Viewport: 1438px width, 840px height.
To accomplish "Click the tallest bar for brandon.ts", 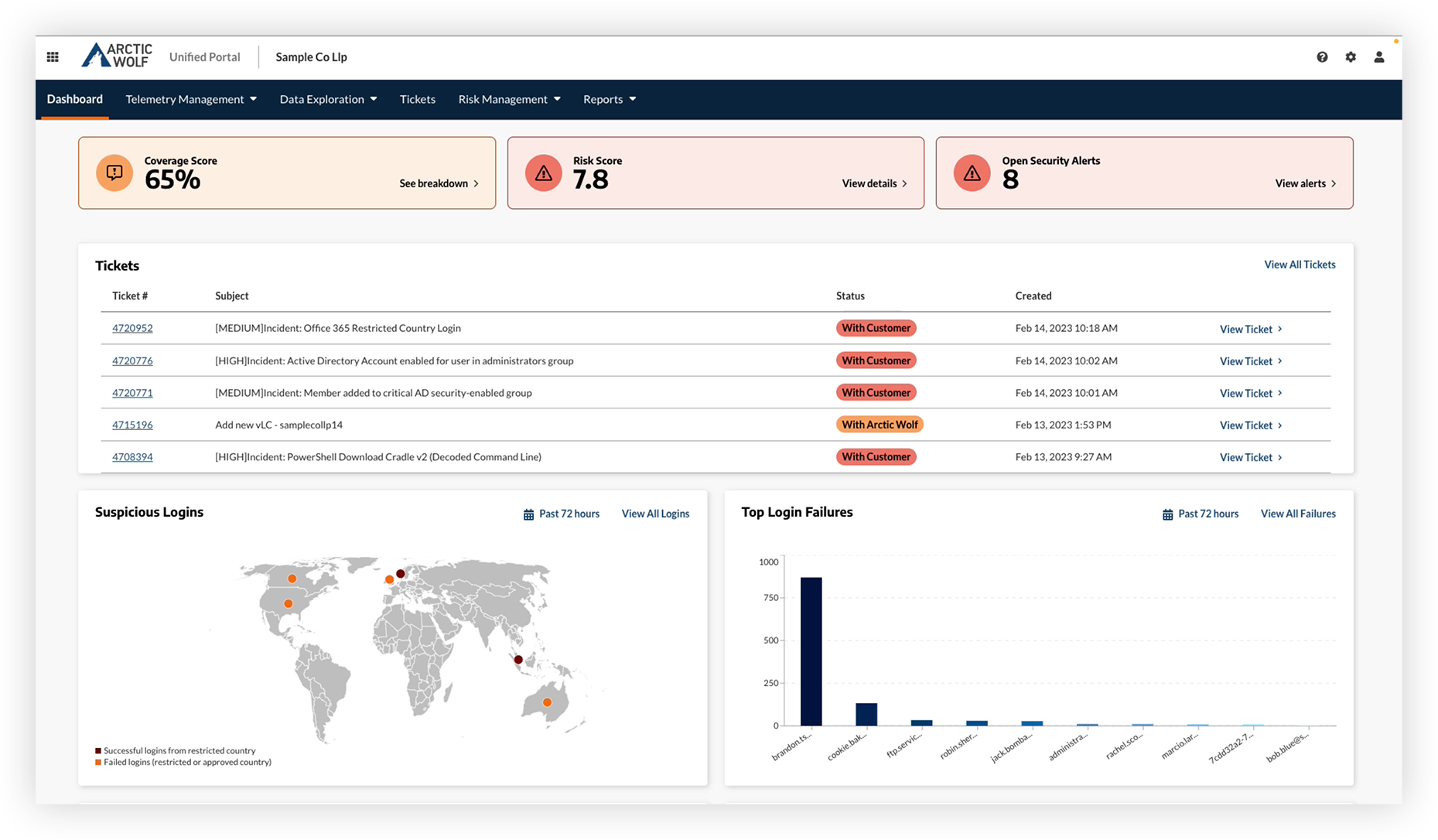I will 811,651.
